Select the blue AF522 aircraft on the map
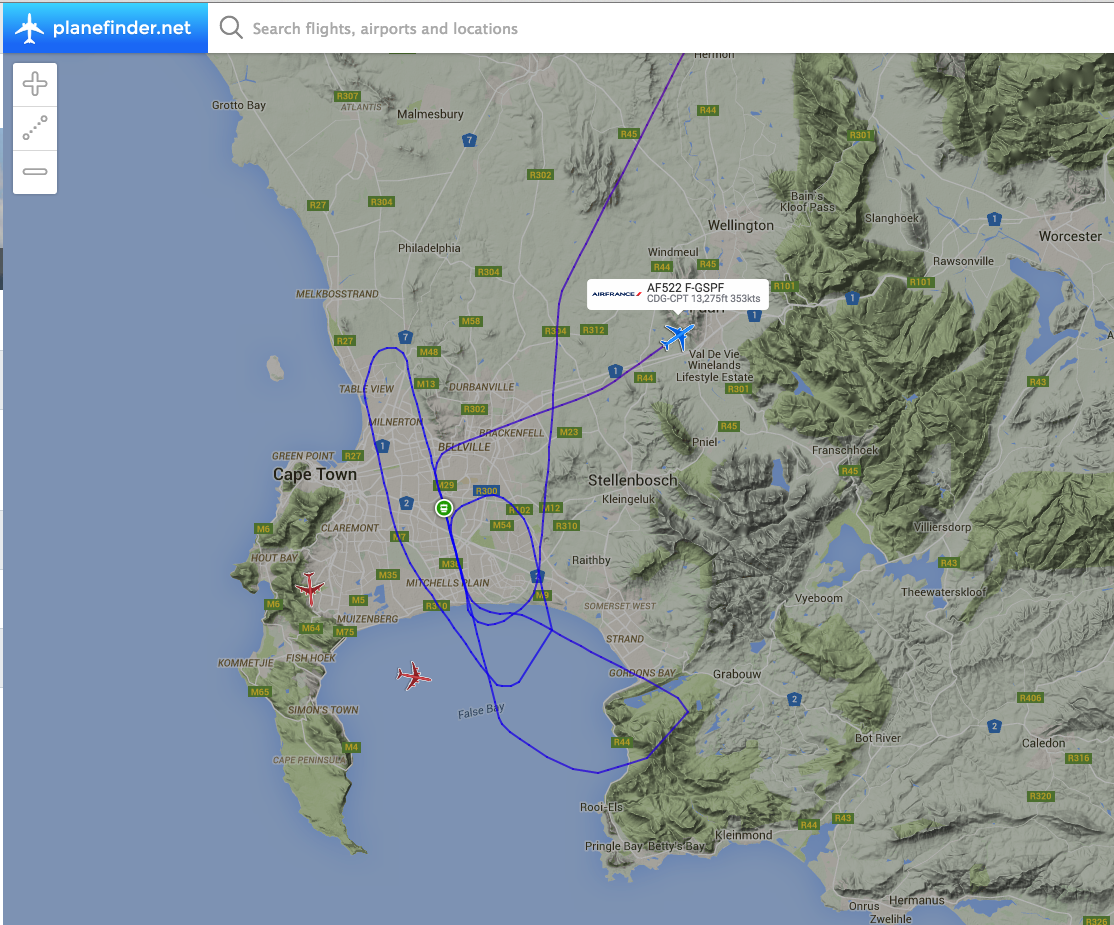The width and height of the screenshot is (1114, 925). click(x=675, y=339)
